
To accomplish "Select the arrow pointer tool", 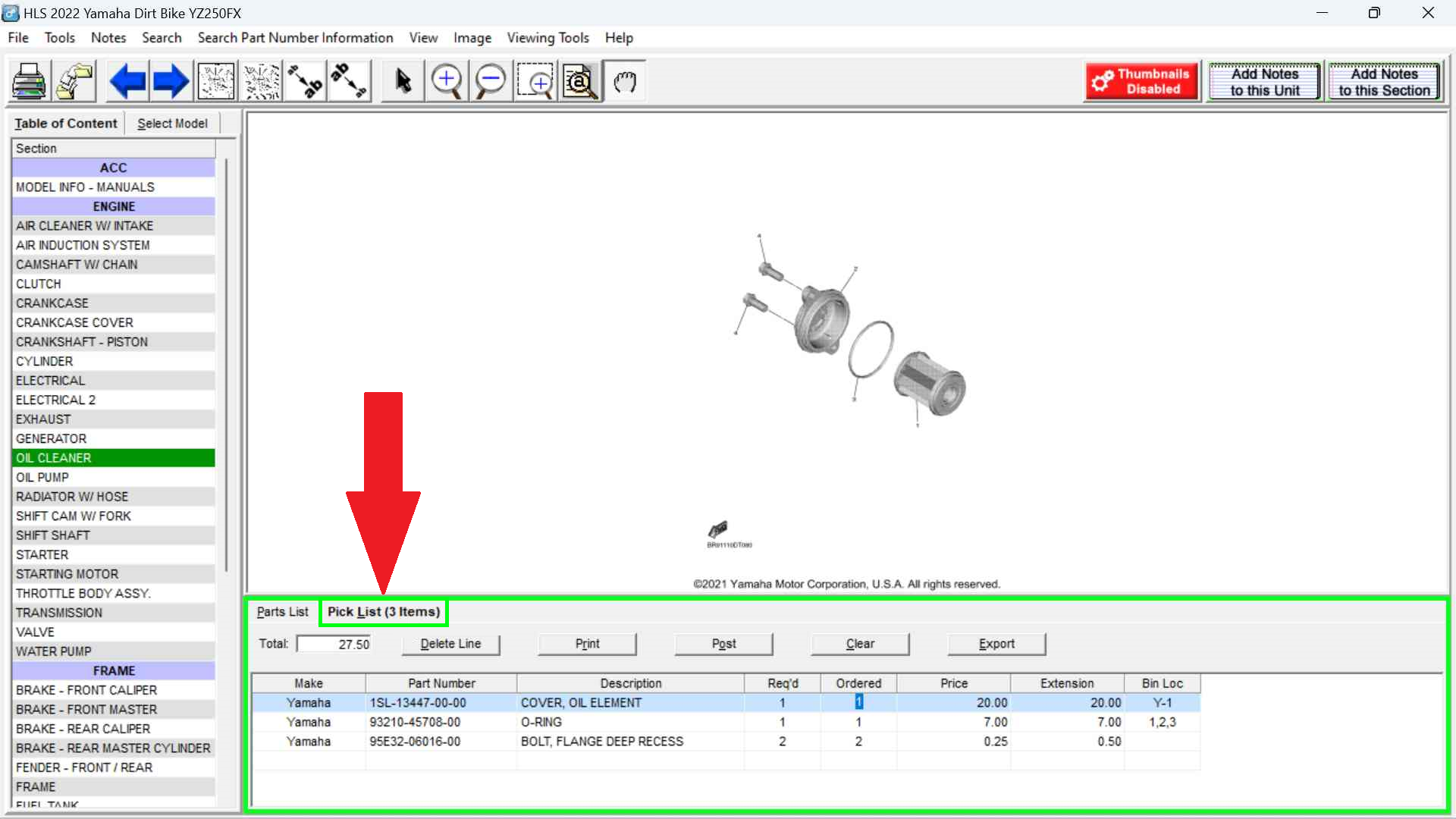I will (403, 81).
